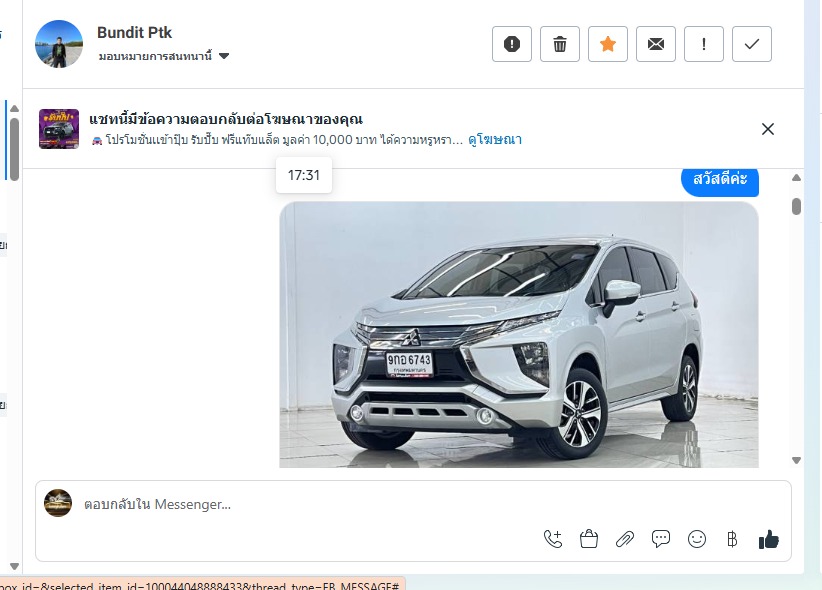Click the chat scrollbar thumb
Image resolution: width=822 pixels, height=590 pixels.
[796, 206]
